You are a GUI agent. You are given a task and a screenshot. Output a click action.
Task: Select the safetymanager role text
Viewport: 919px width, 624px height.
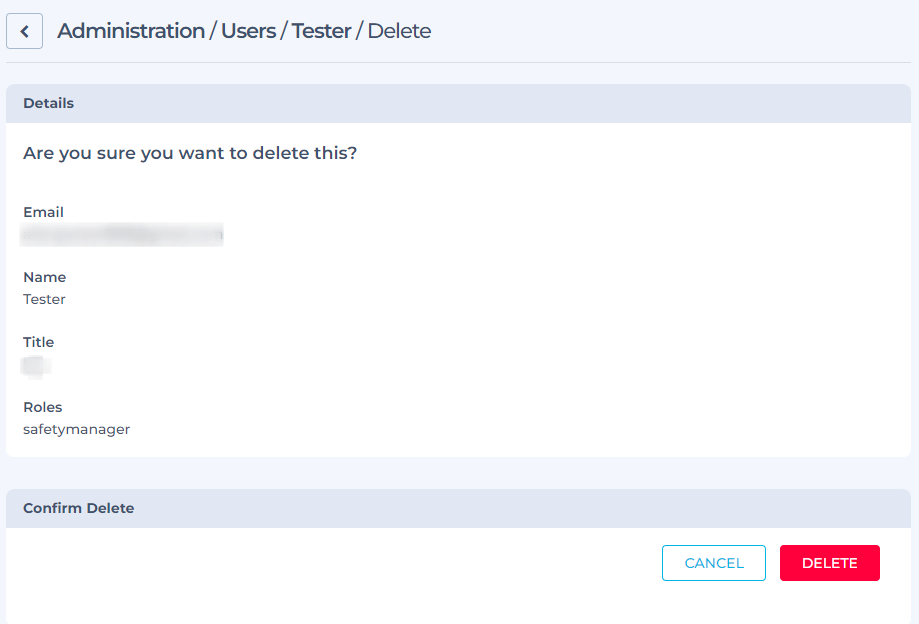pos(76,429)
